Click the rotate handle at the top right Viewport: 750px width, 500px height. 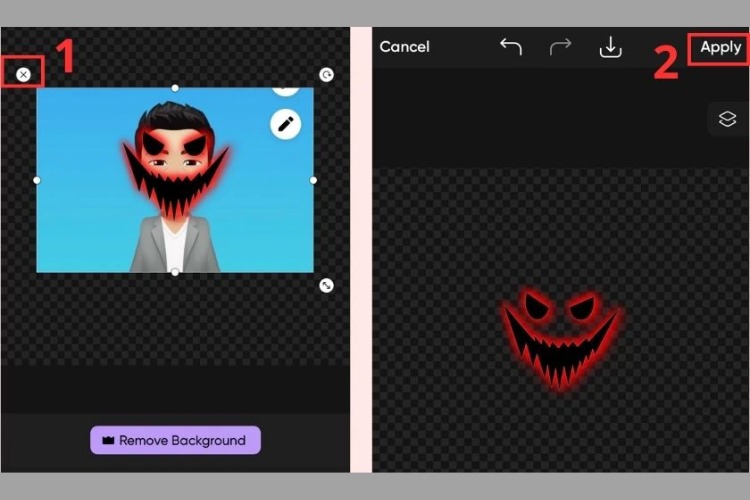[x=326, y=75]
